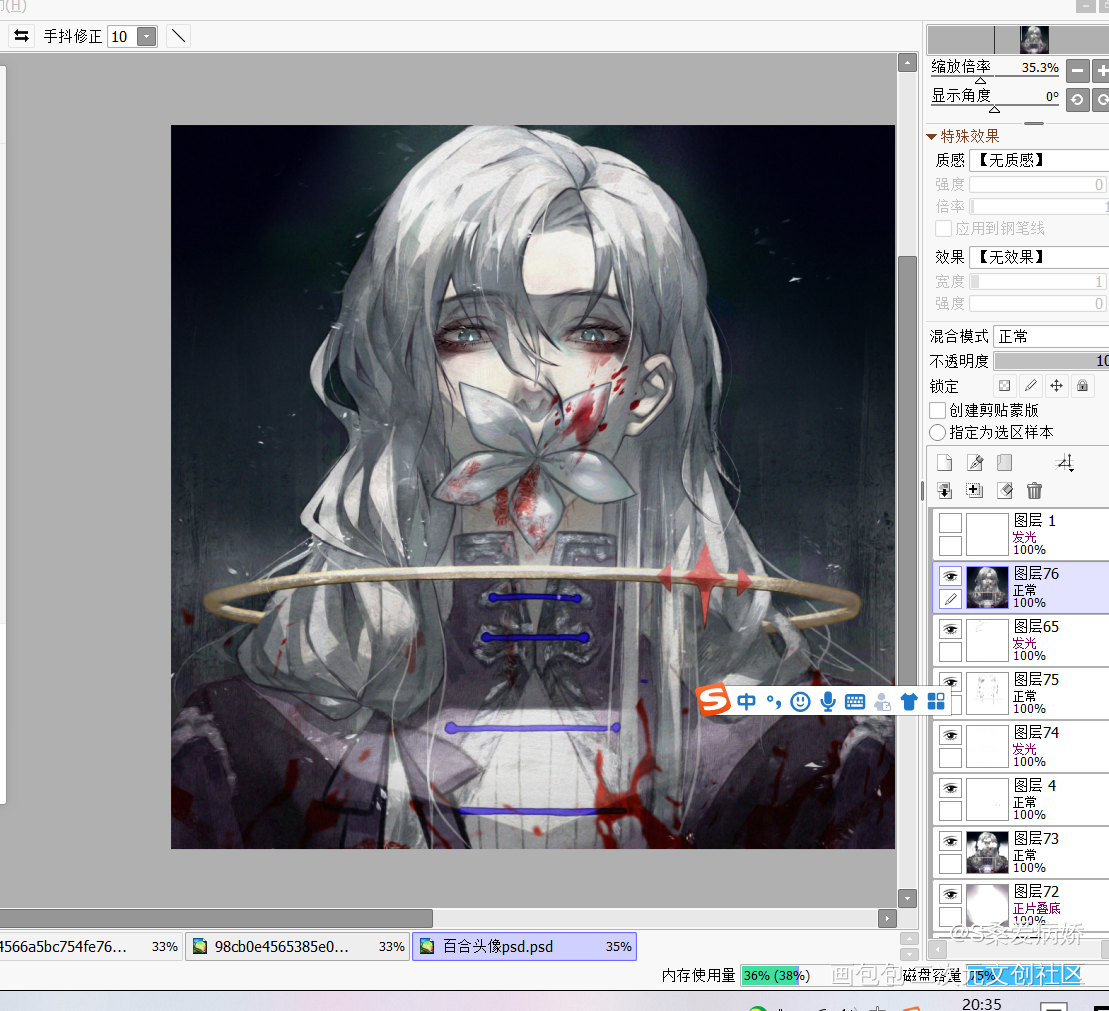Hide layer 图层74
This screenshot has width=1109, height=1011.
(950, 735)
